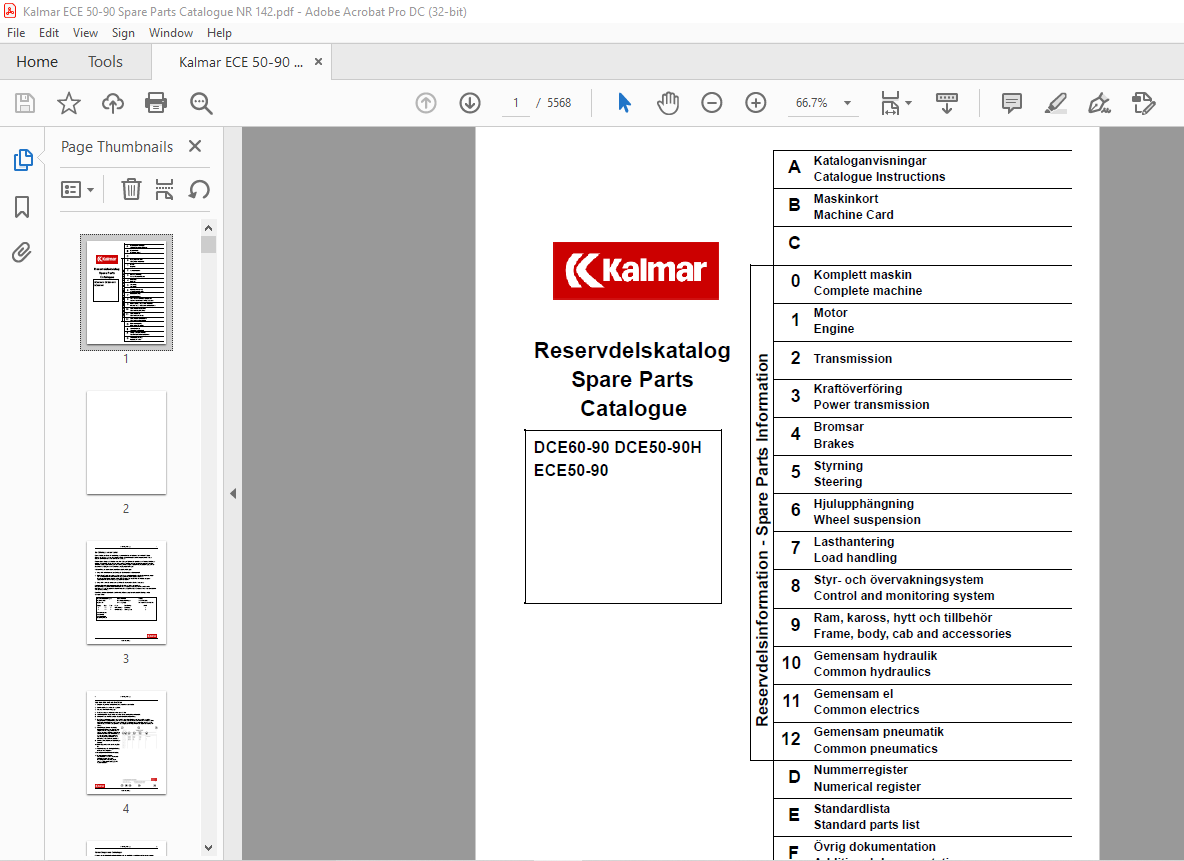Viewport: 1184px width, 861px height.
Task: Open the Page Thumbnails sidebar icon
Action: [x=23, y=160]
